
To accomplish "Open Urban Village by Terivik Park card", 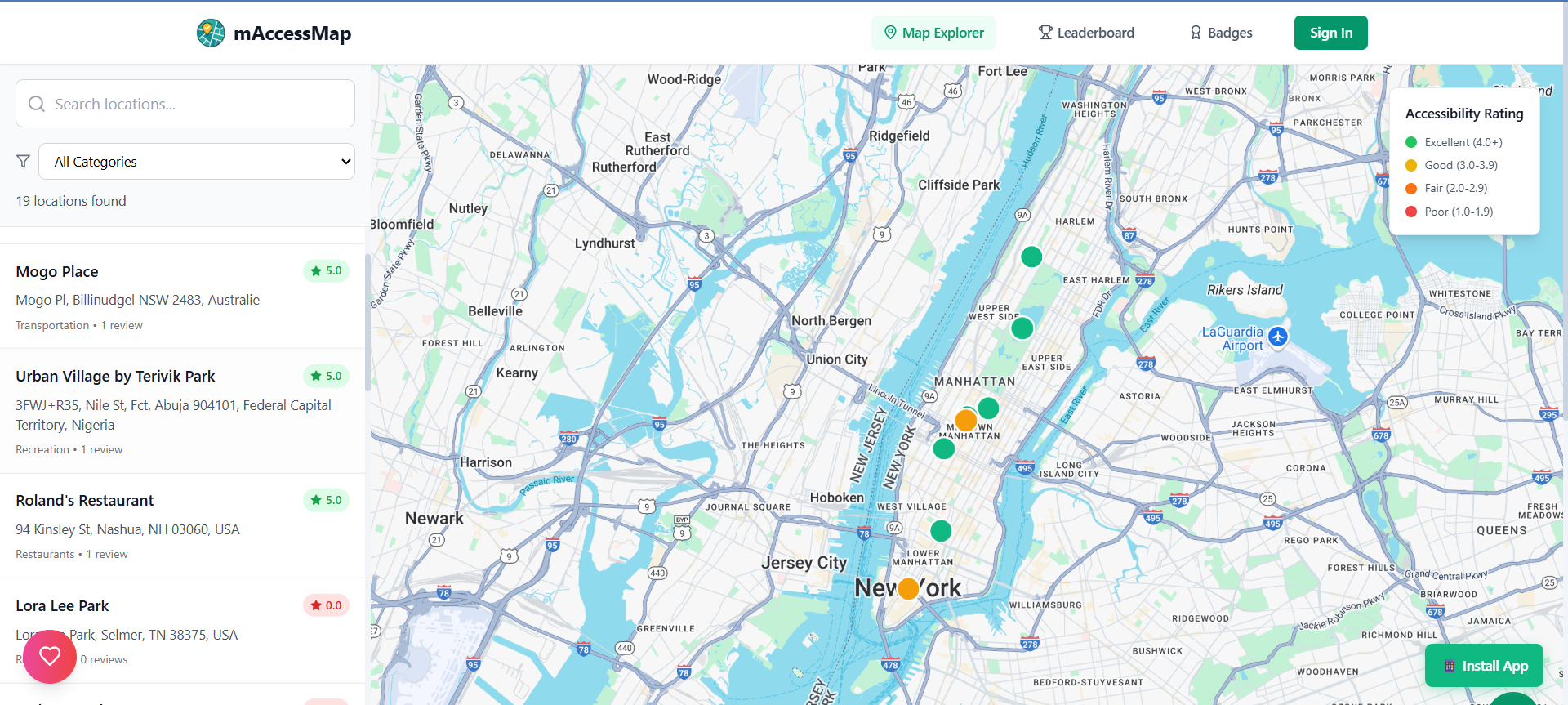I will point(182,411).
